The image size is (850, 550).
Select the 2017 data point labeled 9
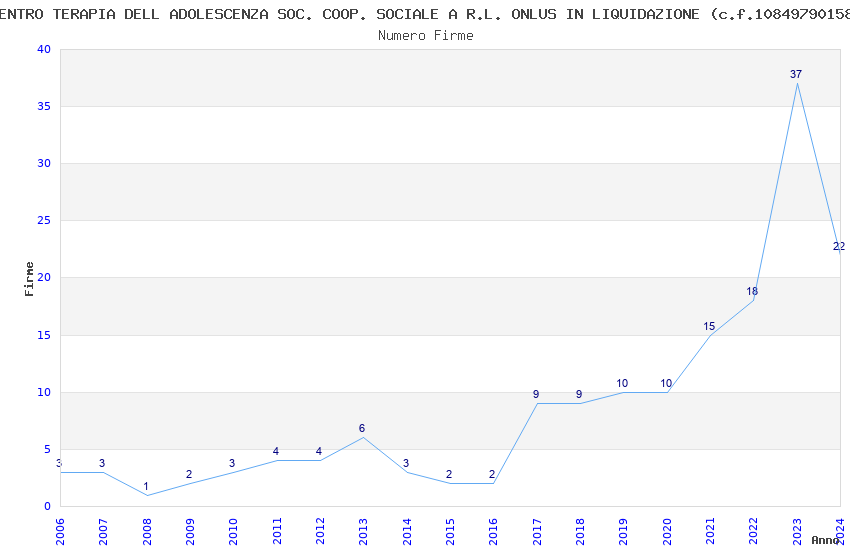pyautogui.click(x=536, y=403)
